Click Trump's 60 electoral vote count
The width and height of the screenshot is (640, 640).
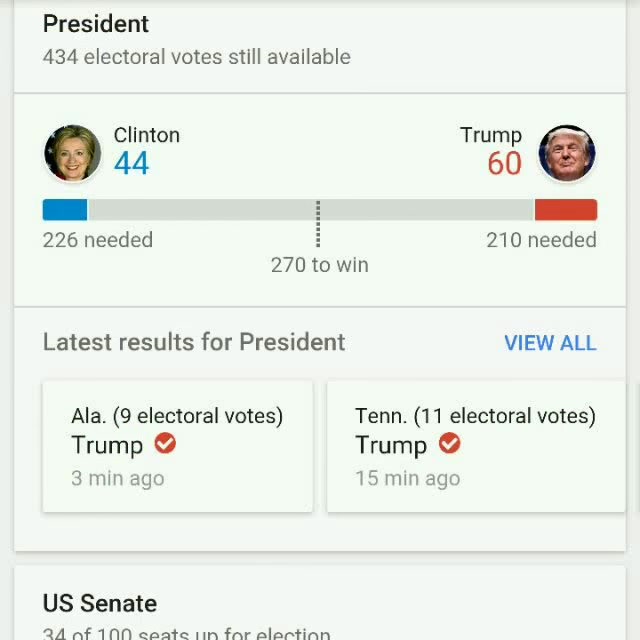504,163
